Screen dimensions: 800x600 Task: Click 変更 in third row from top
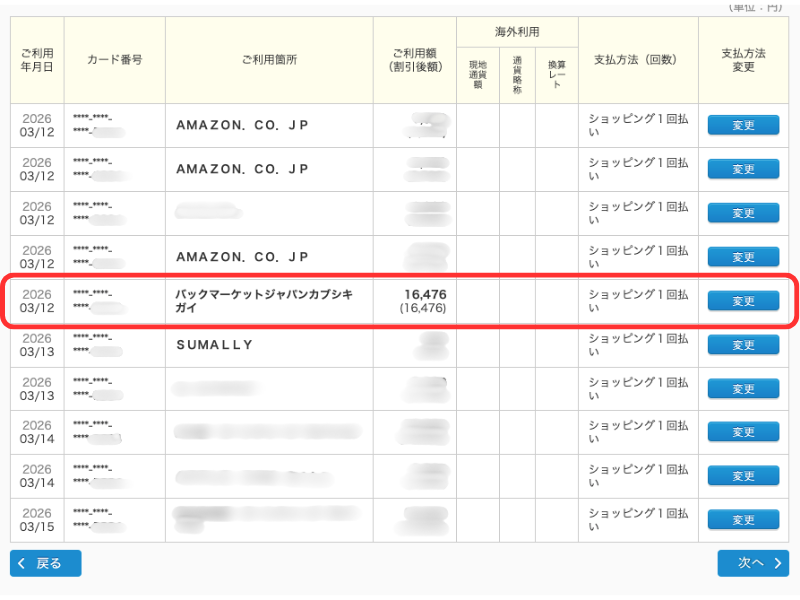click(743, 213)
